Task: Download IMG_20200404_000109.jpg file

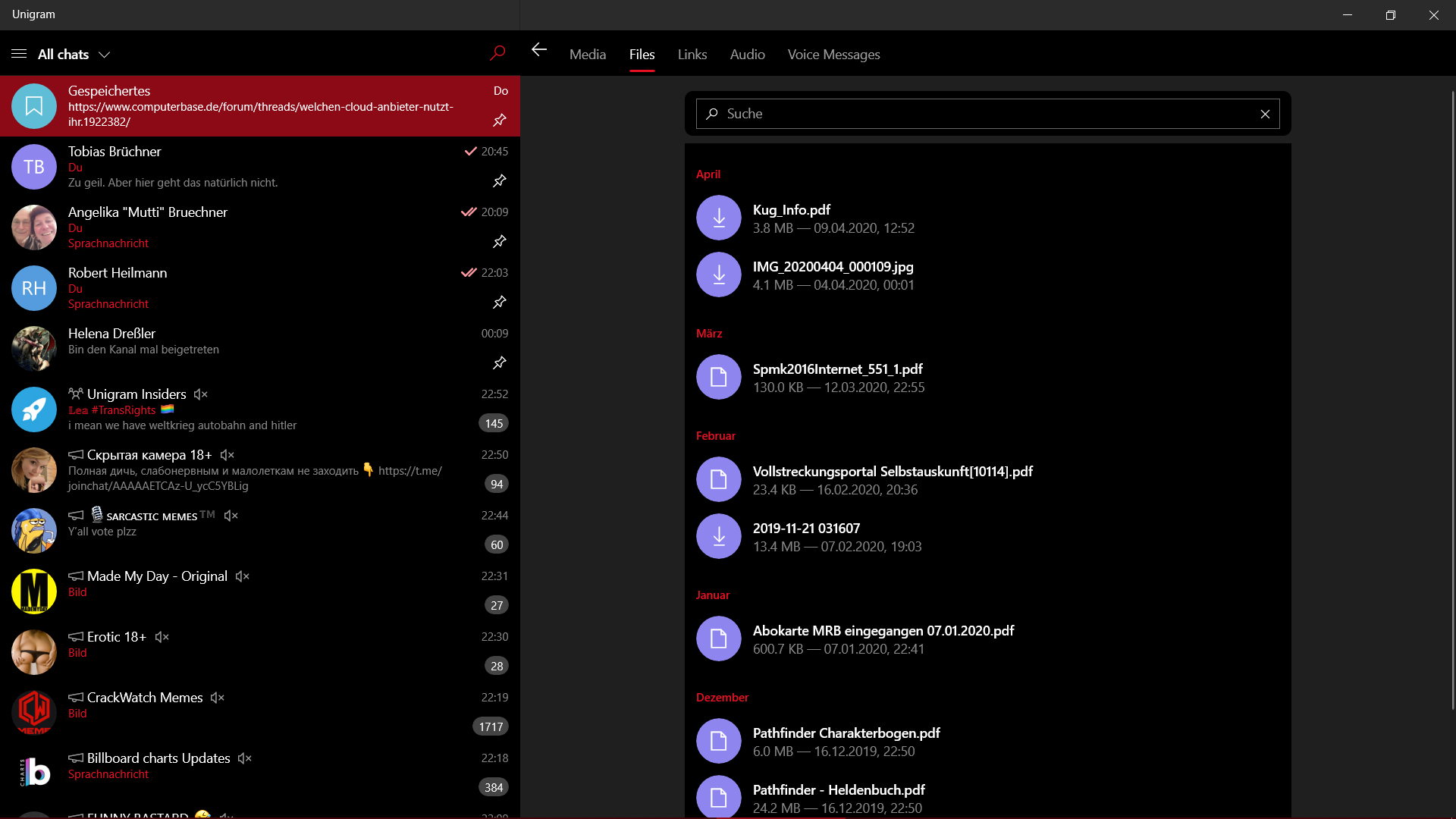Action: (718, 275)
